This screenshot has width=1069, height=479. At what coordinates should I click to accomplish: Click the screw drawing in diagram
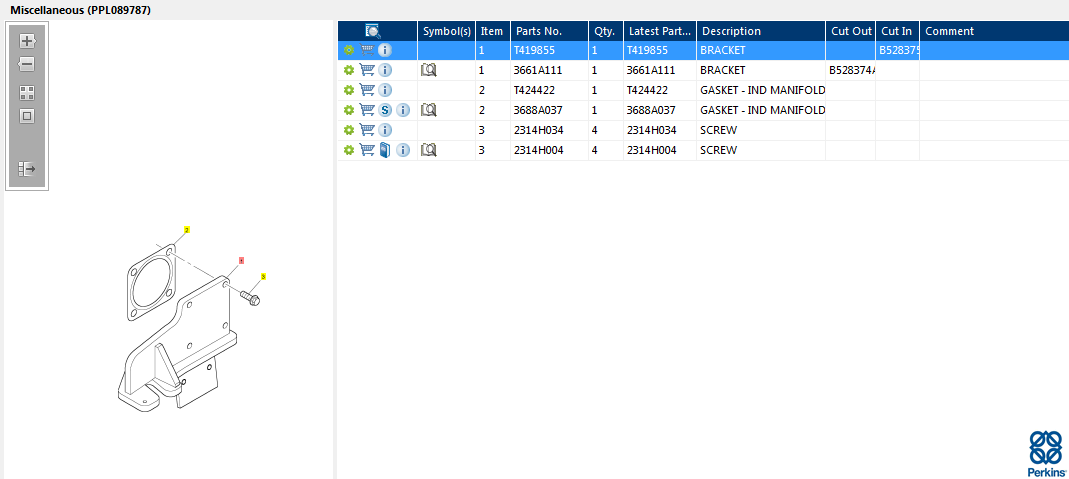click(250, 298)
